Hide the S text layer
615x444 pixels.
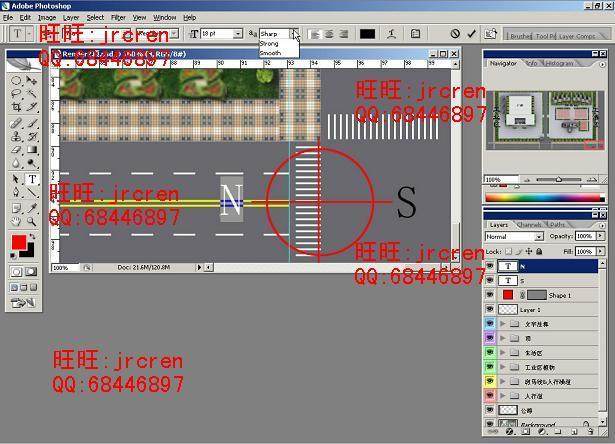click(490, 280)
